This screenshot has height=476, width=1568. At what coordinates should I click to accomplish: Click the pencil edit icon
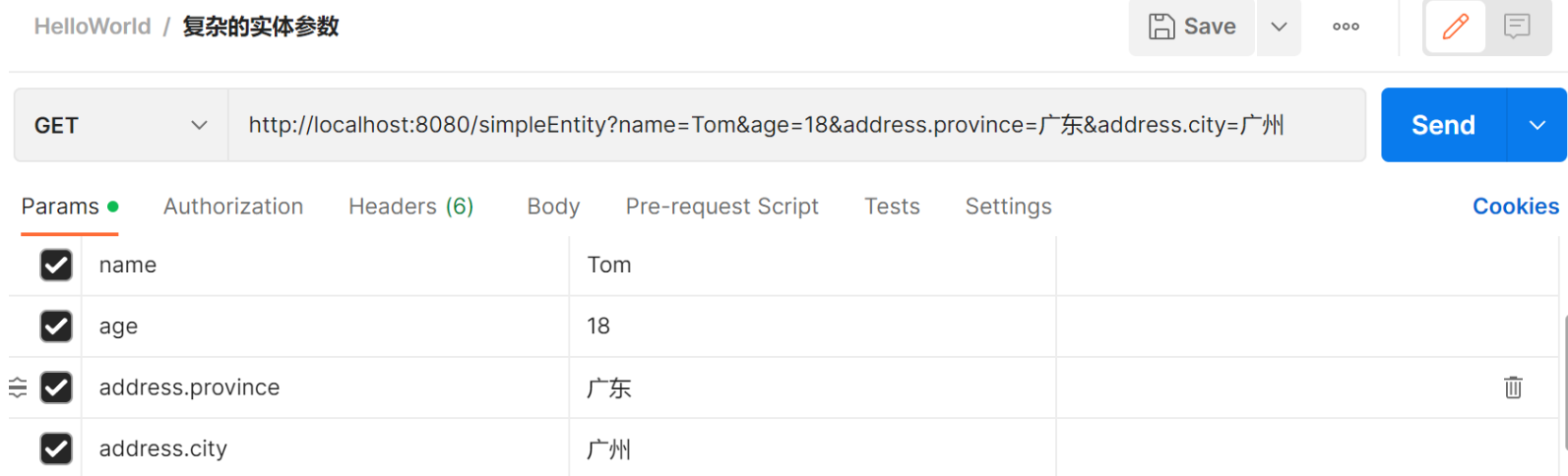coord(1455,27)
